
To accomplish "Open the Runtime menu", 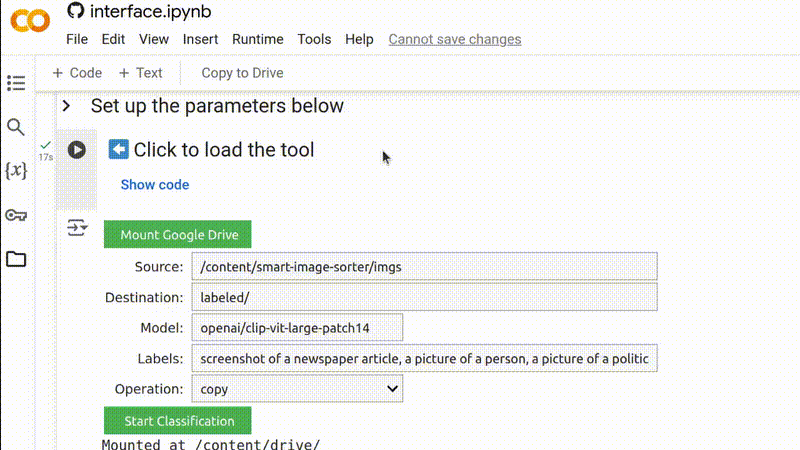I will click(x=258, y=39).
